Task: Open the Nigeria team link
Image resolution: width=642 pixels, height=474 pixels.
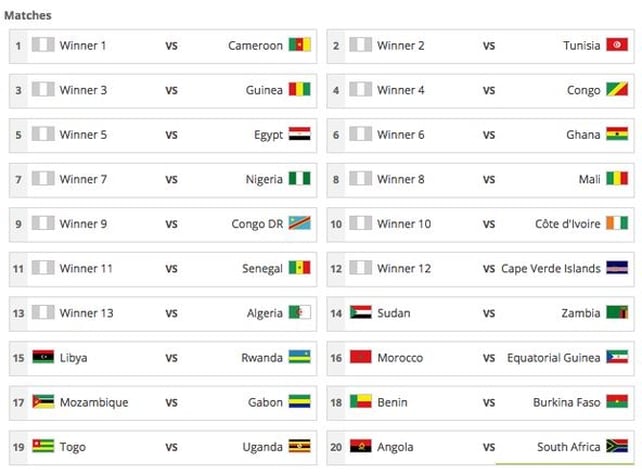Action: click(x=264, y=179)
